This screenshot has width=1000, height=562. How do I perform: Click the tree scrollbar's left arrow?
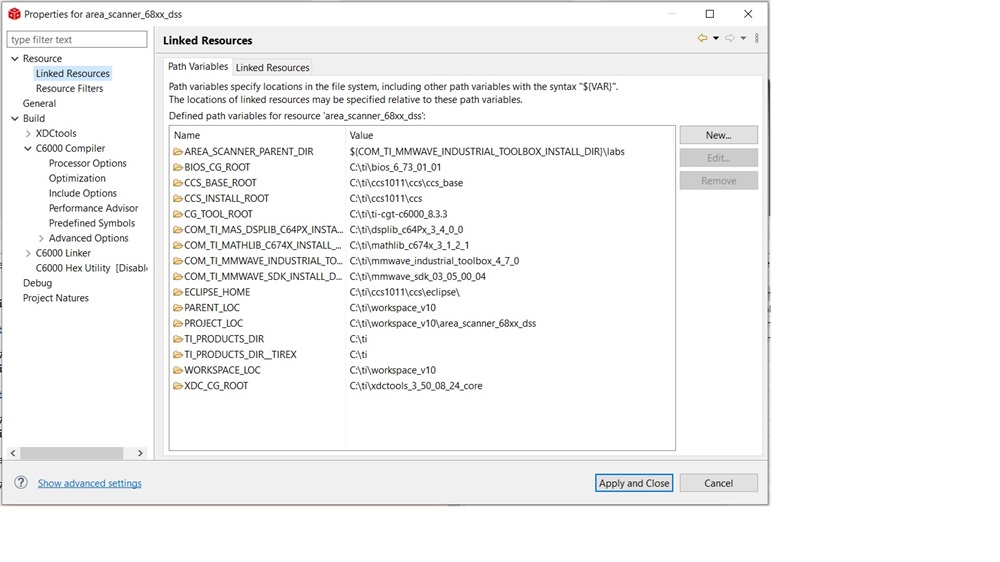(13, 453)
